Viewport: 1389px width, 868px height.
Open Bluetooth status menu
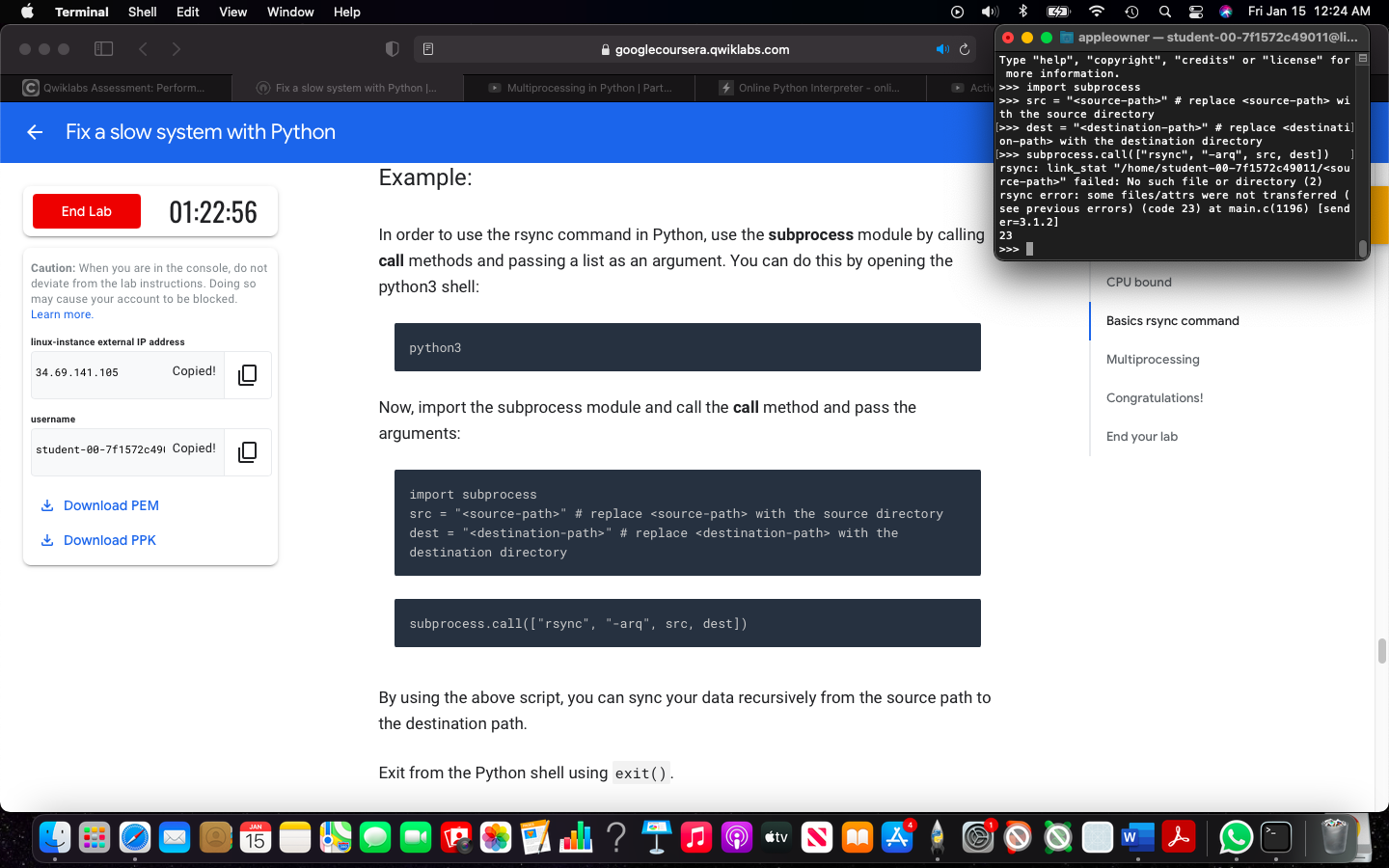(1023, 12)
